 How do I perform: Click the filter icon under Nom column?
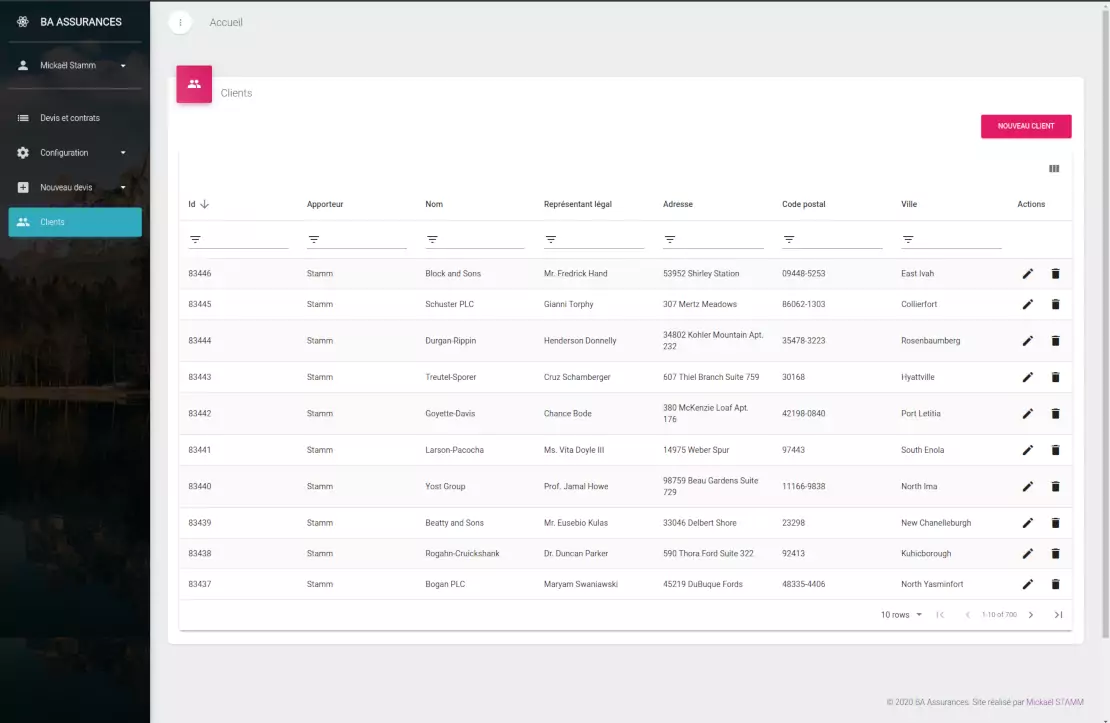[x=431, y=238]
